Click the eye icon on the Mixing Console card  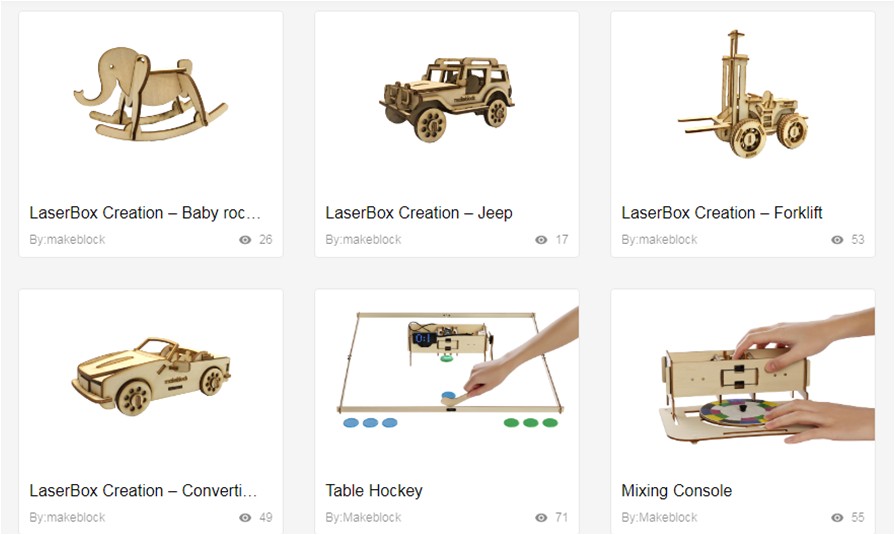[x=837, y=518]
